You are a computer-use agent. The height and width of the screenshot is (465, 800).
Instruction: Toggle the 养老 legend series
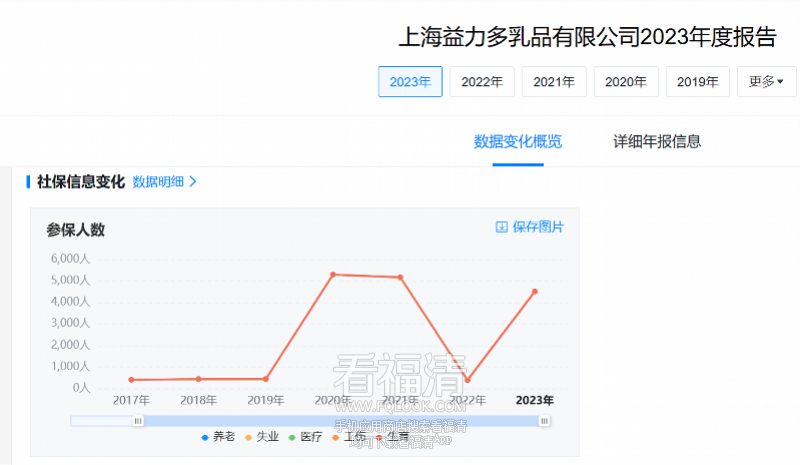click(218, 437)
